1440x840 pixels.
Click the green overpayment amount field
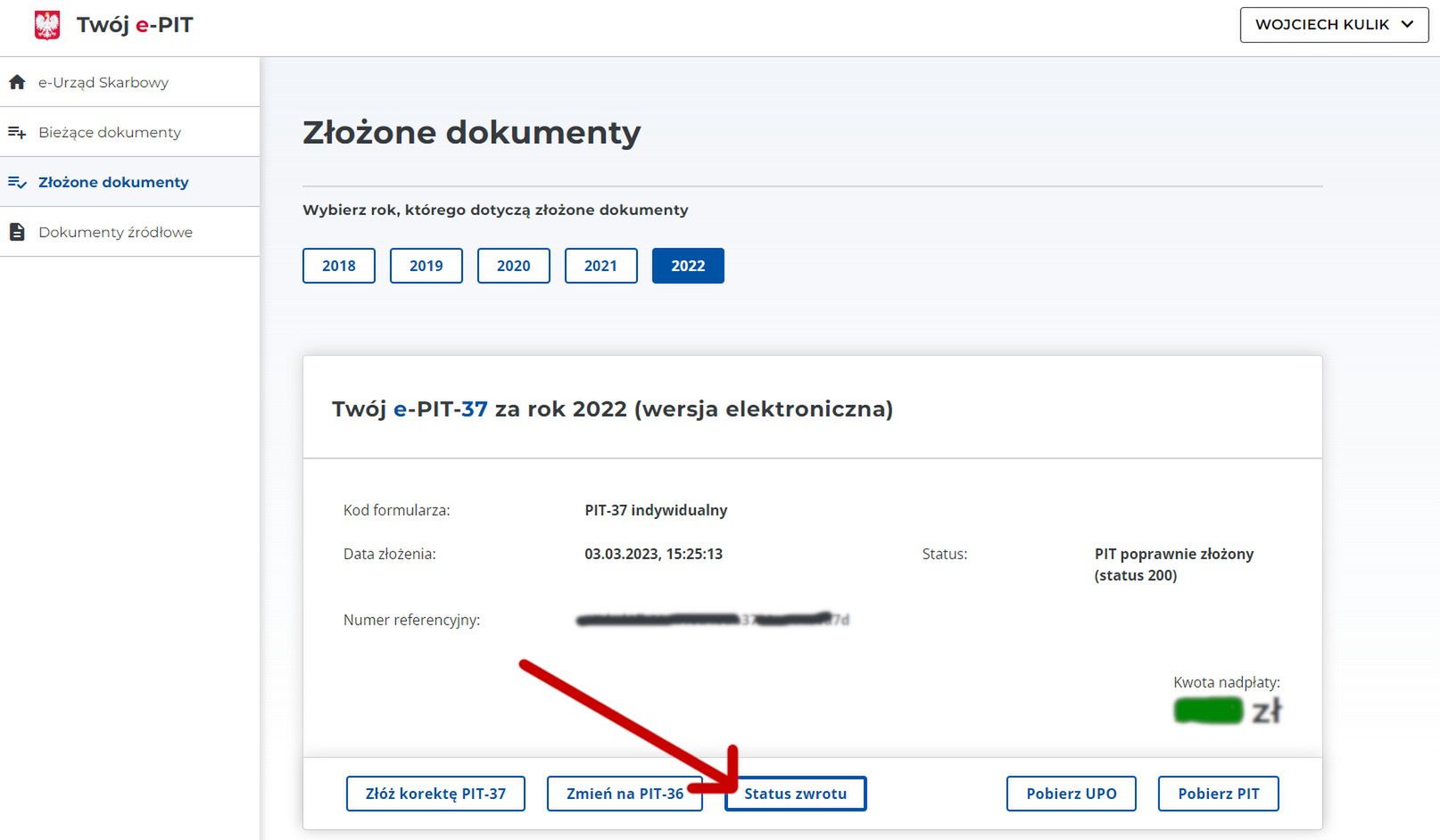coord(1209,711)
